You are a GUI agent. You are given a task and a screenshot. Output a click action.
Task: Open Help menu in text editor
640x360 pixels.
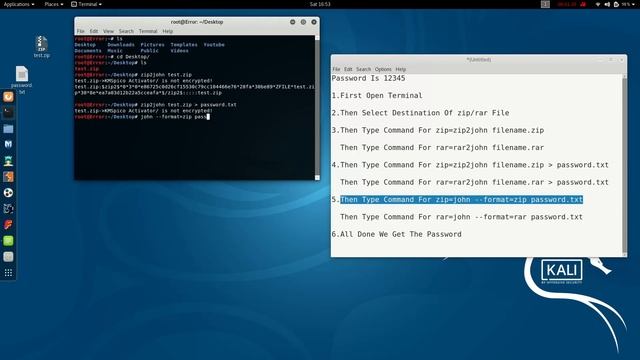(x=401, y=69)
